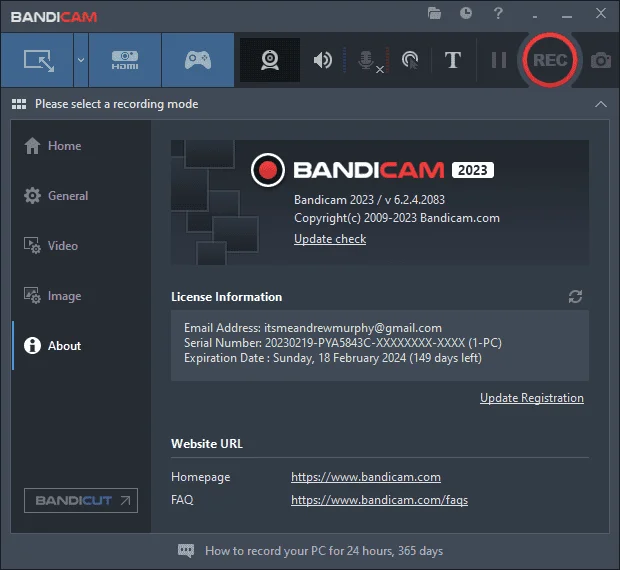Click the Expiration Date text line
Image resolution: width=620 pixels, height=570 pixels.
[x=333, y=358]
